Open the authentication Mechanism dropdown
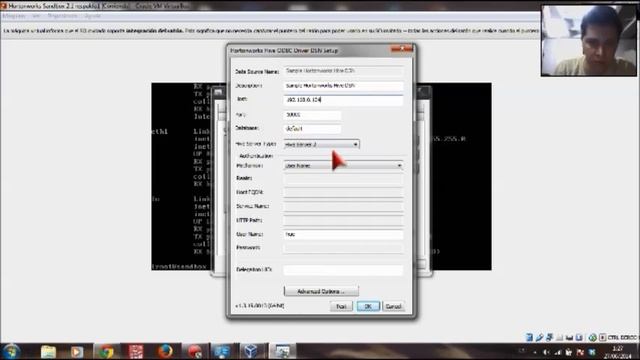The height and width of the screenshot is (360, 640). pos(343,166)
